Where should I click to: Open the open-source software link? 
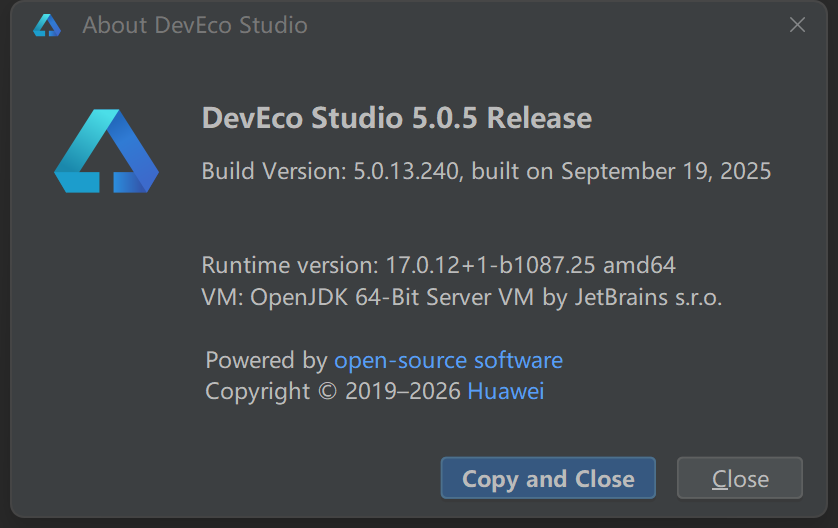pyautogui.click(x=448, y=360)
